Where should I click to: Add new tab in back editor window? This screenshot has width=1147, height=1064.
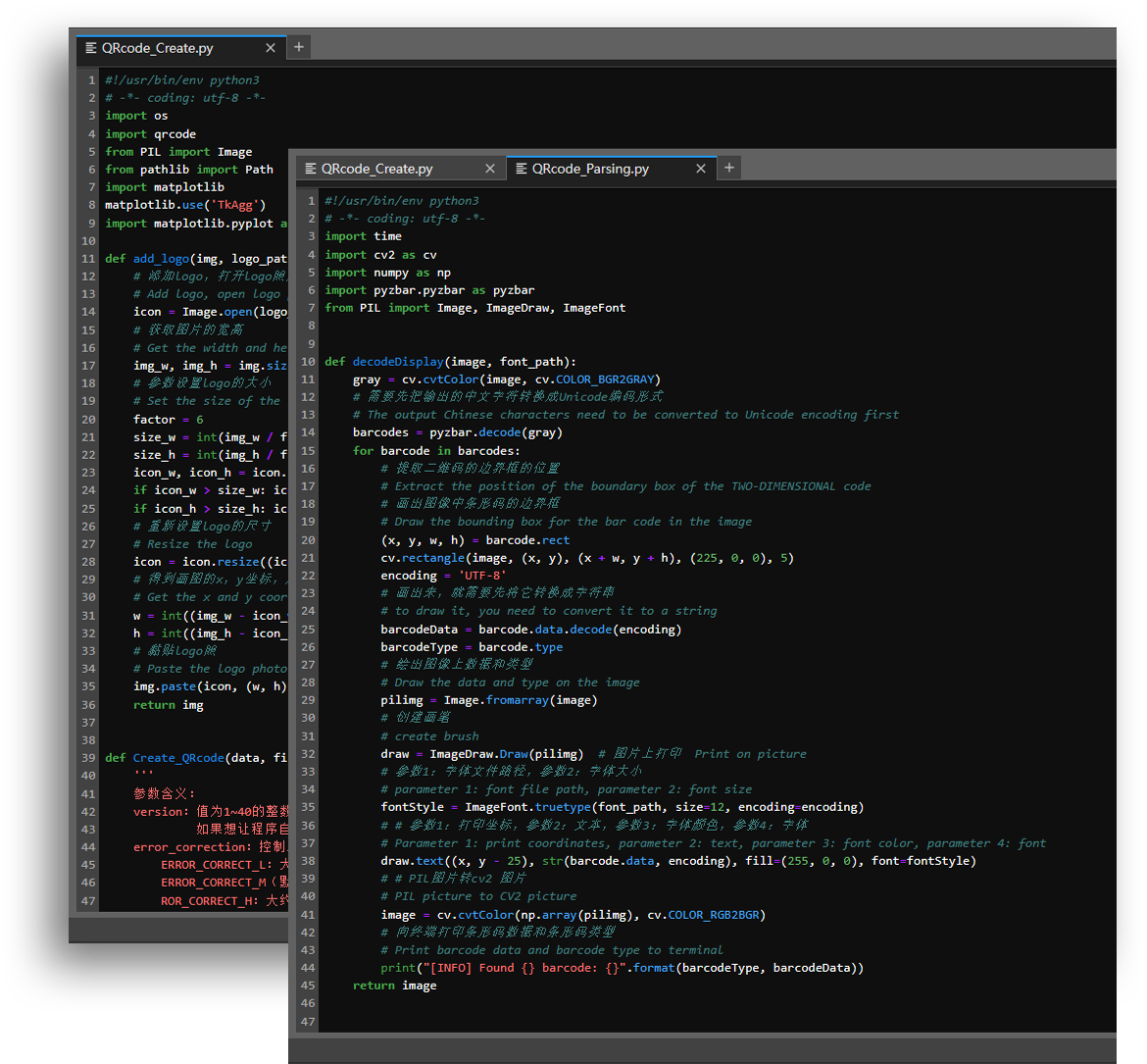pos(298,48)
